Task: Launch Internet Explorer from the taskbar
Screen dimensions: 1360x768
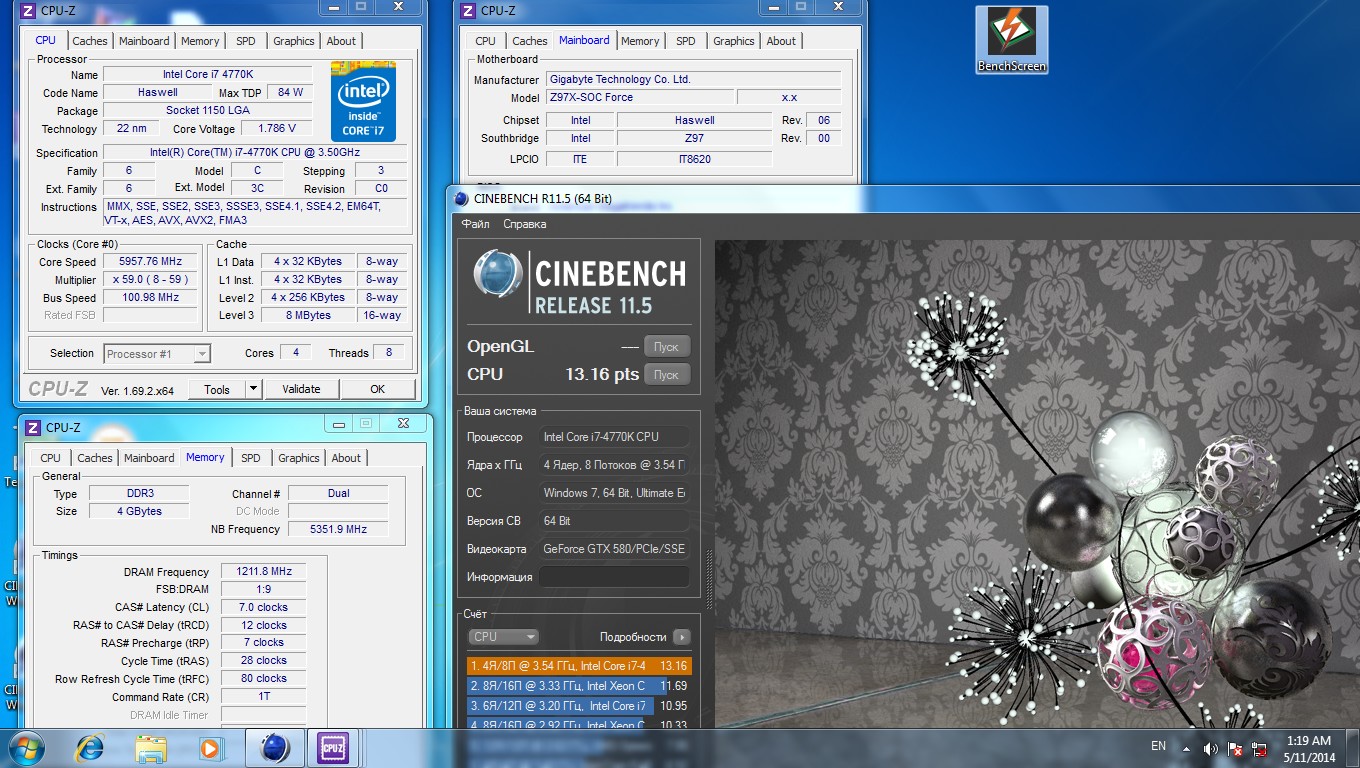Action: pos(90,748)
